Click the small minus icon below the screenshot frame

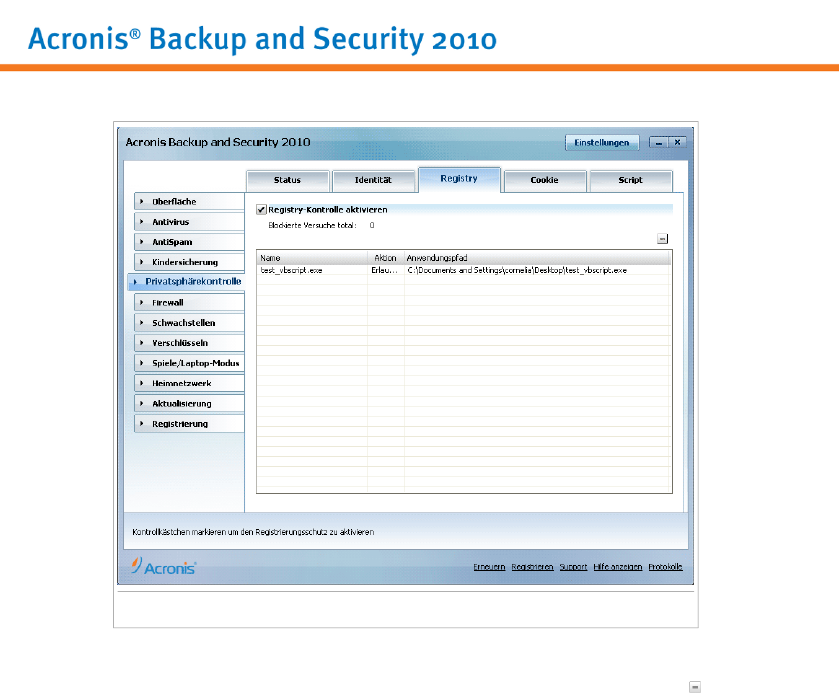click(695, 687)
